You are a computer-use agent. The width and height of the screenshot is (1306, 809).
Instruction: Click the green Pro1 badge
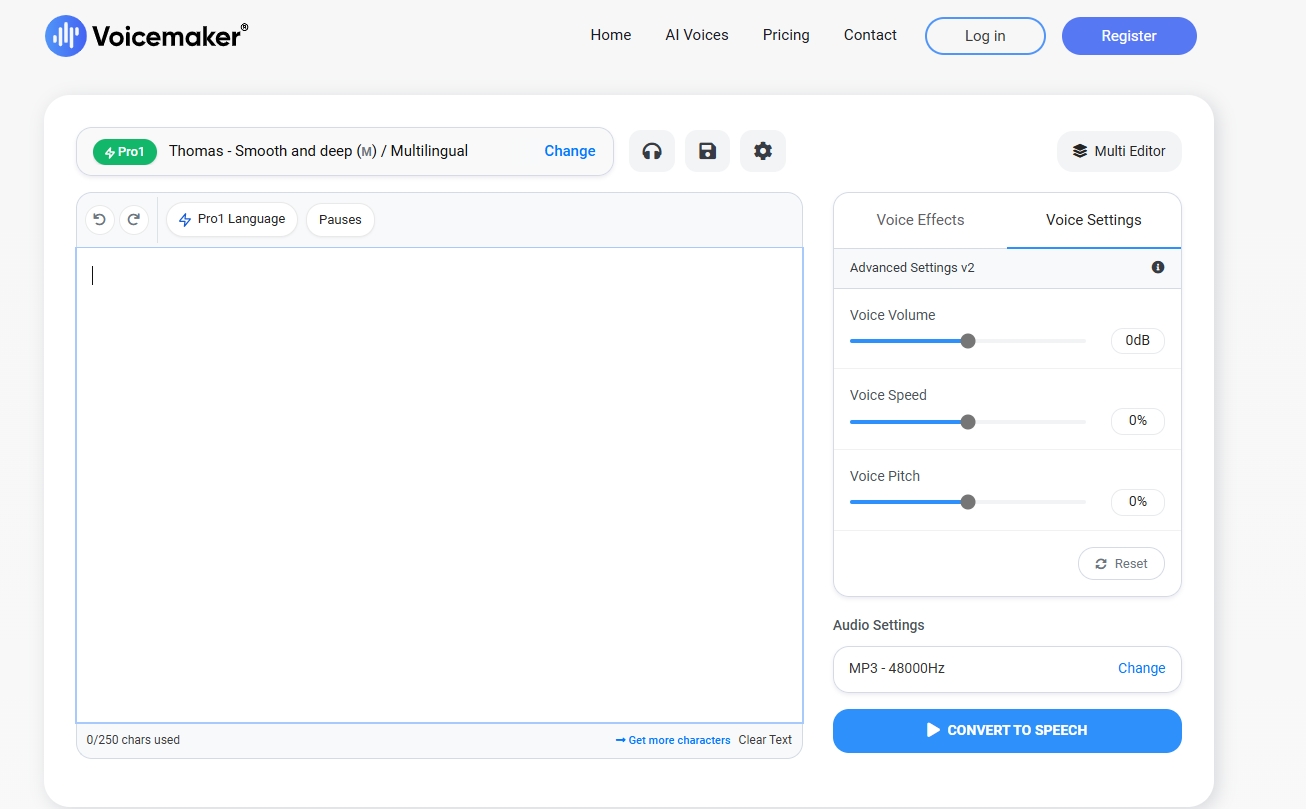point(125,152)
